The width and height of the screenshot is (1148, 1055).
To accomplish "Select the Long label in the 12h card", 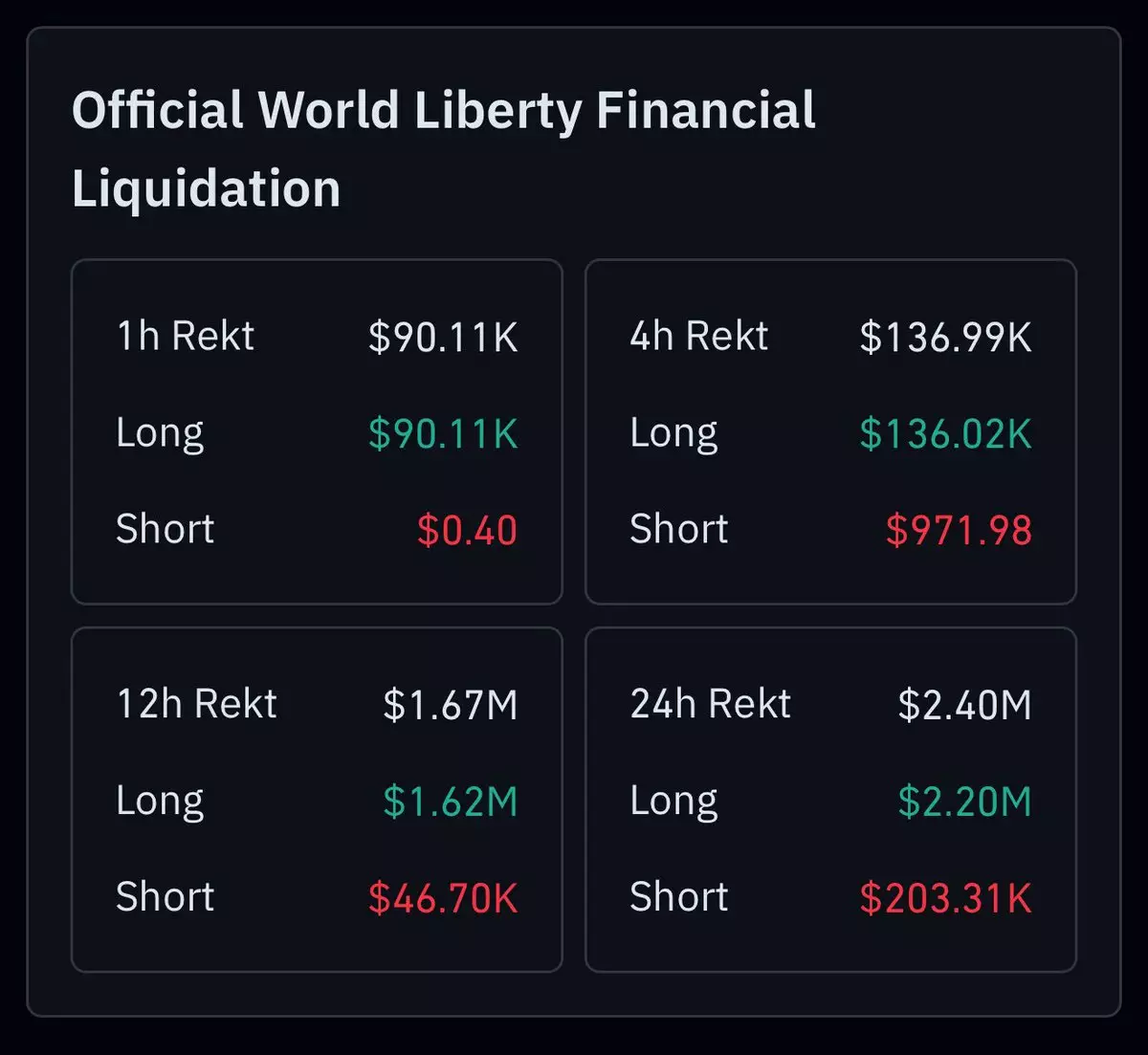I will tap(160, 802).
